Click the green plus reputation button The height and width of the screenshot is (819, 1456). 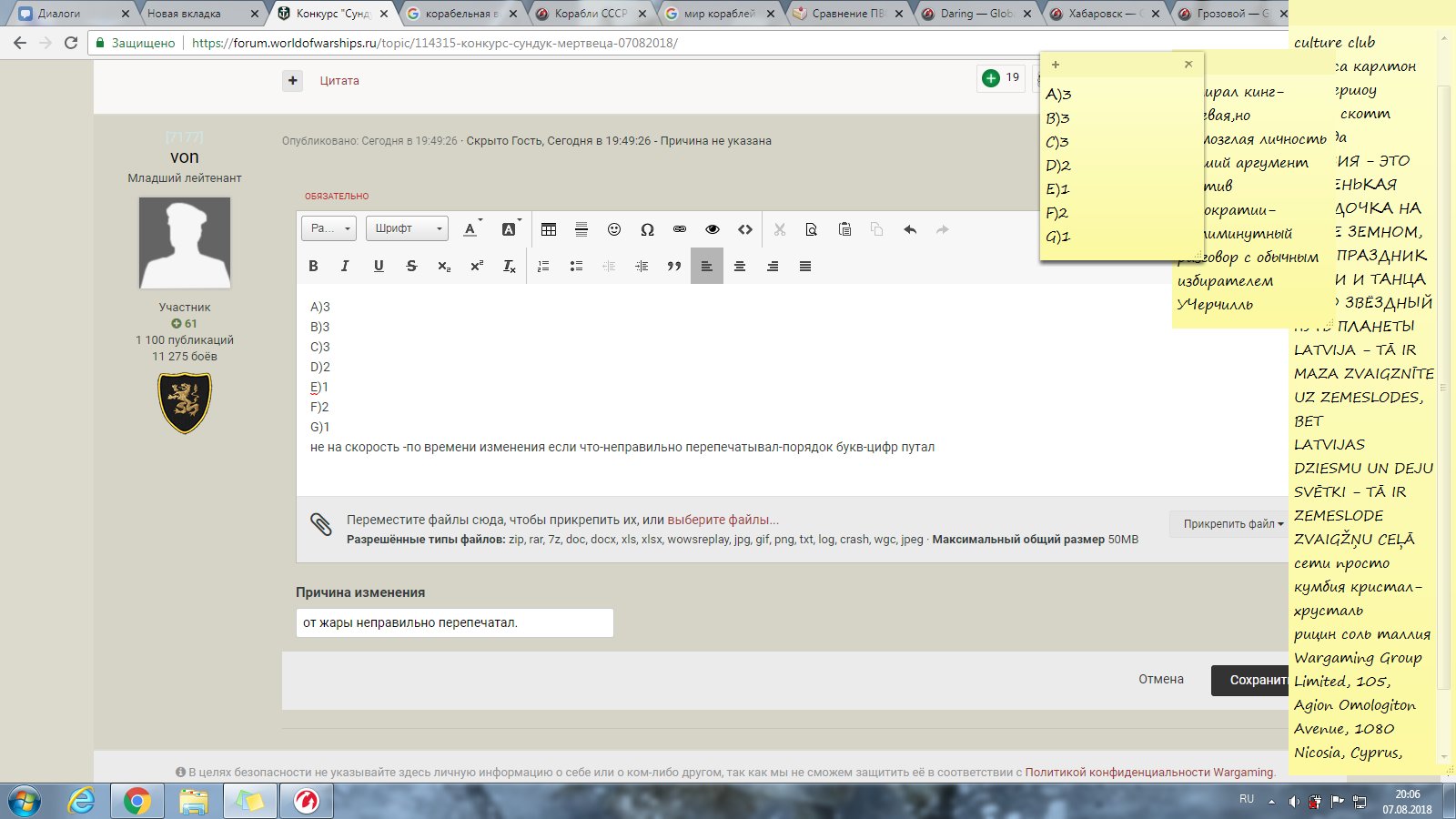pos(991,78)
